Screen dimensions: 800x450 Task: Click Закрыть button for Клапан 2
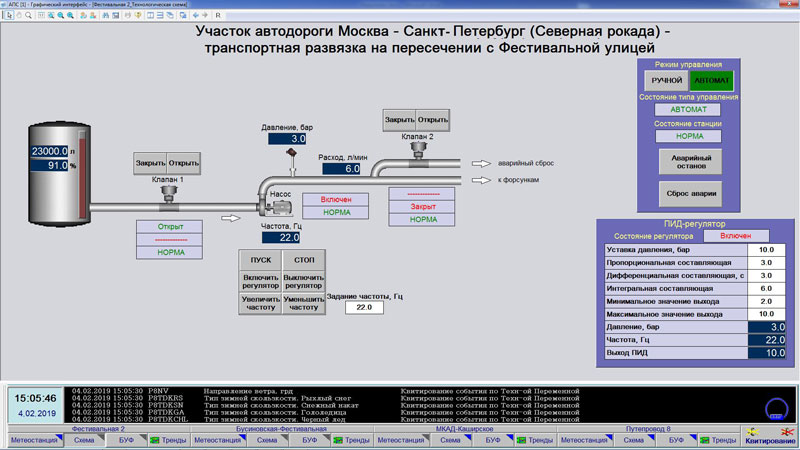(399, 120)
